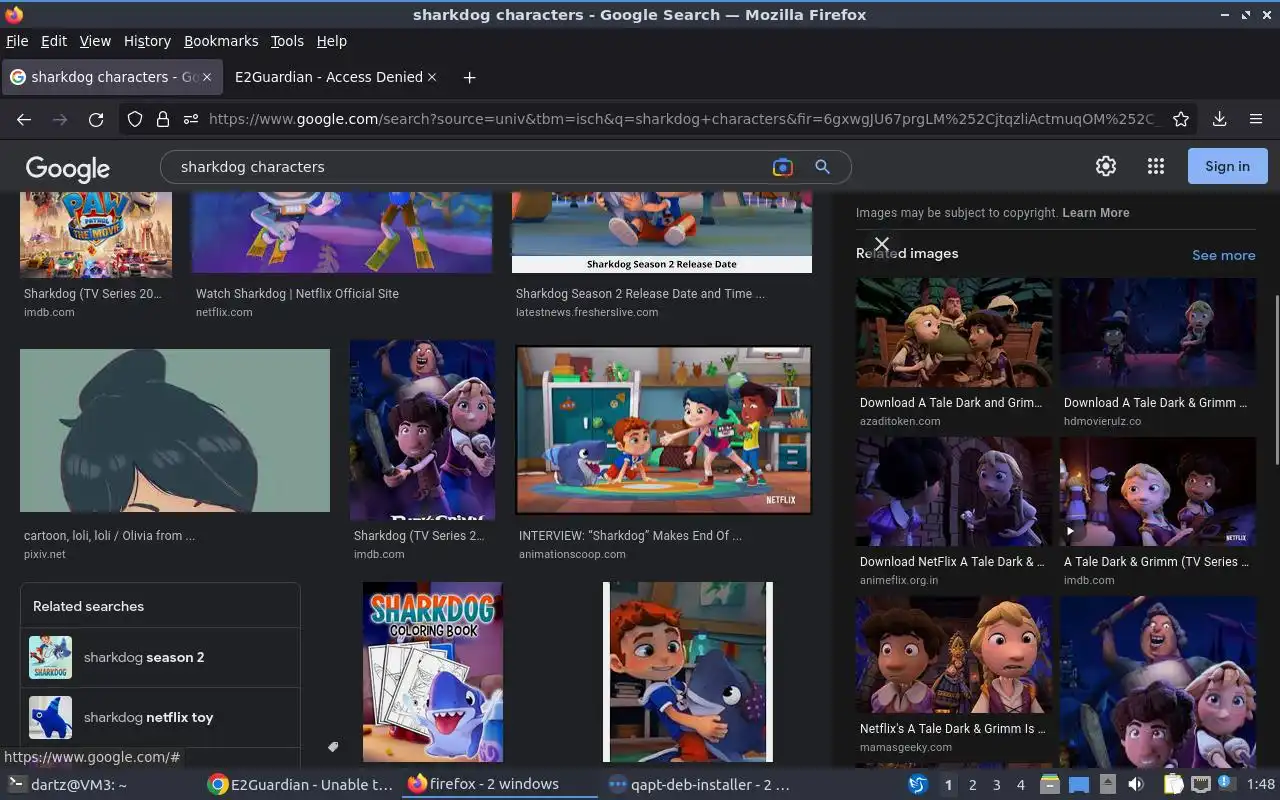The image size is (1280, 800).
Task: Open the Tools menu
Action: pyautogui.click(x=287, y=41)
